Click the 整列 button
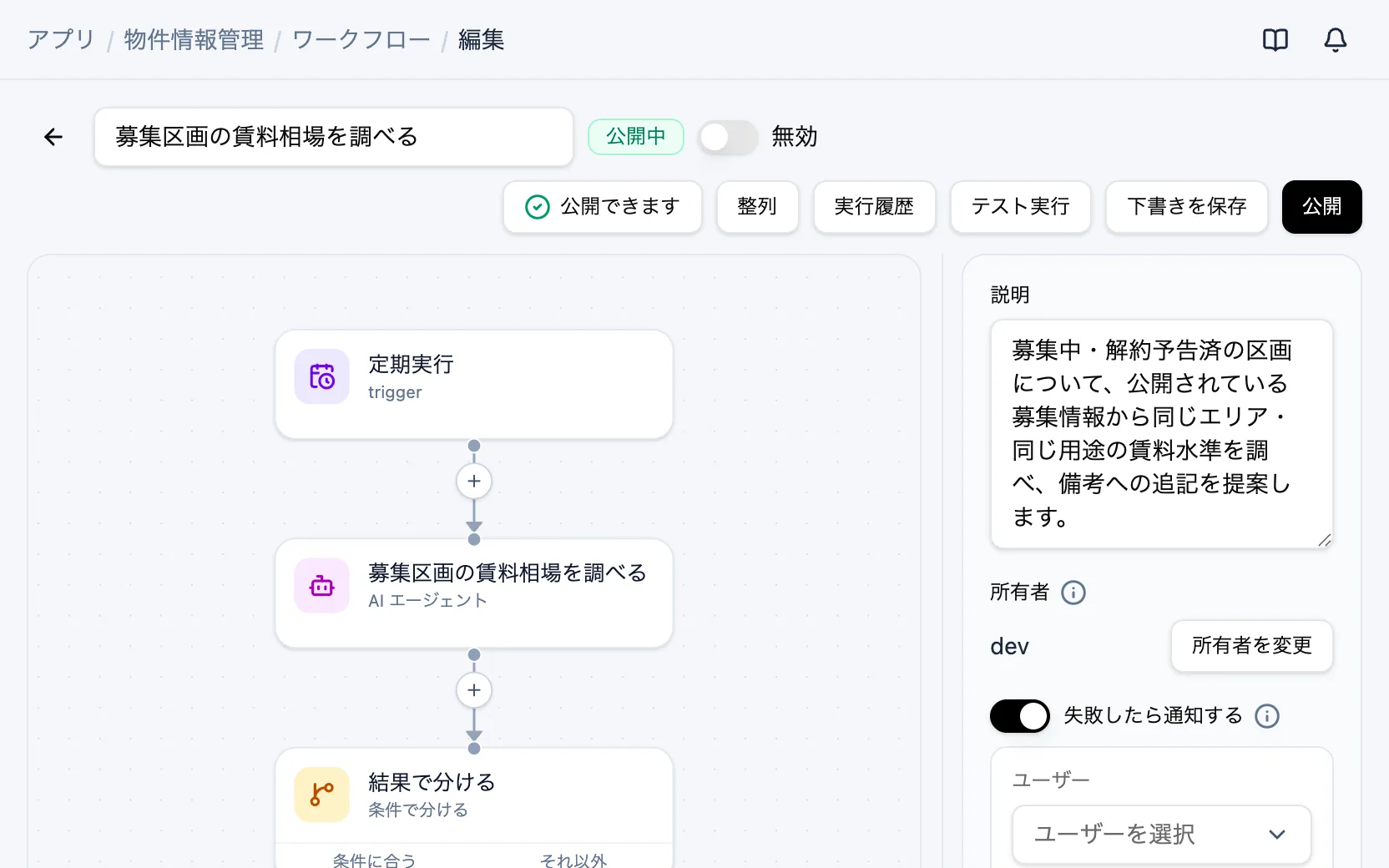 click(757, 207)
